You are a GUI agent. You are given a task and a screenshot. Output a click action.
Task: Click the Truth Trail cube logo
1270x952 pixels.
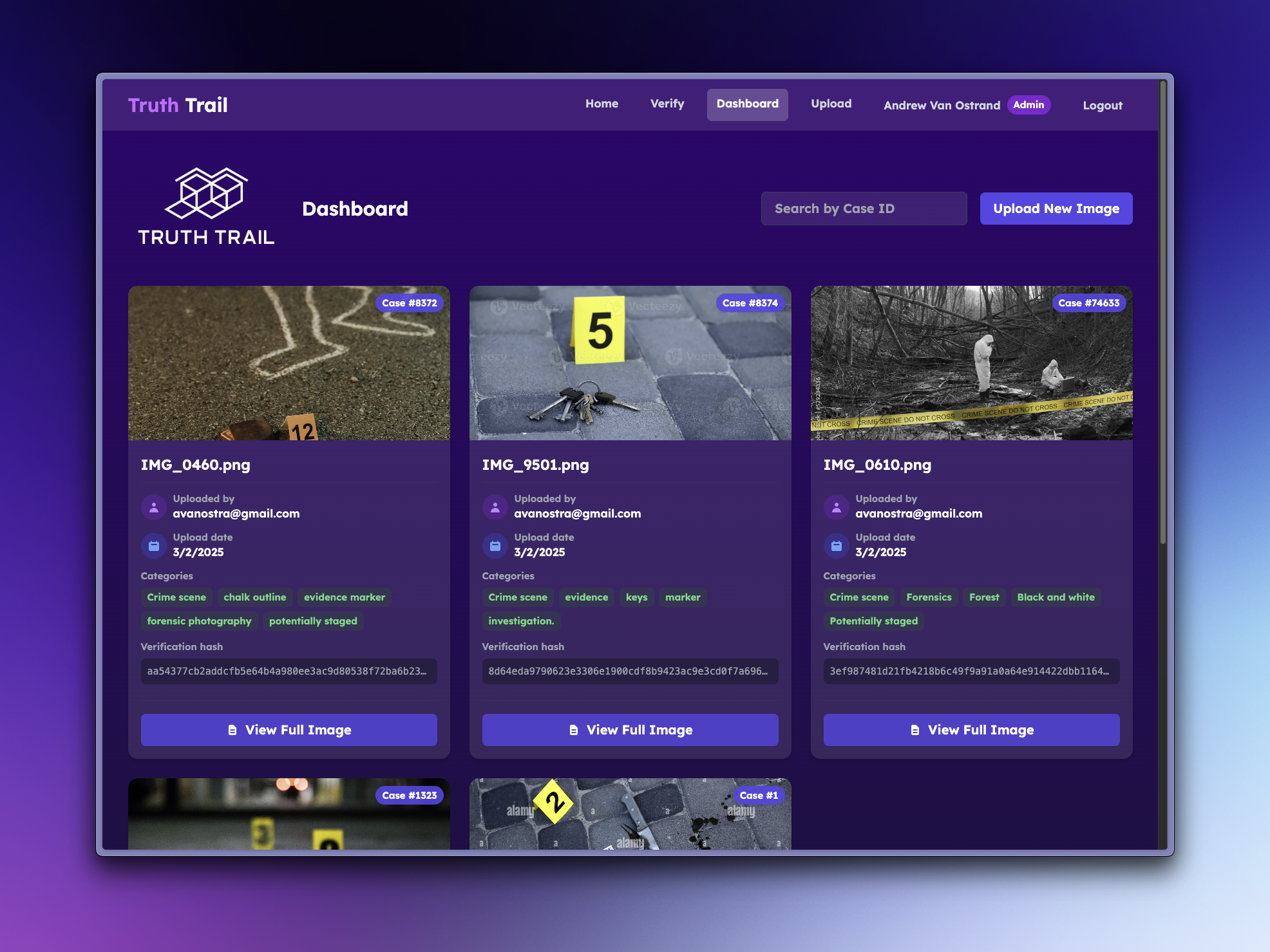pos(206,194)
